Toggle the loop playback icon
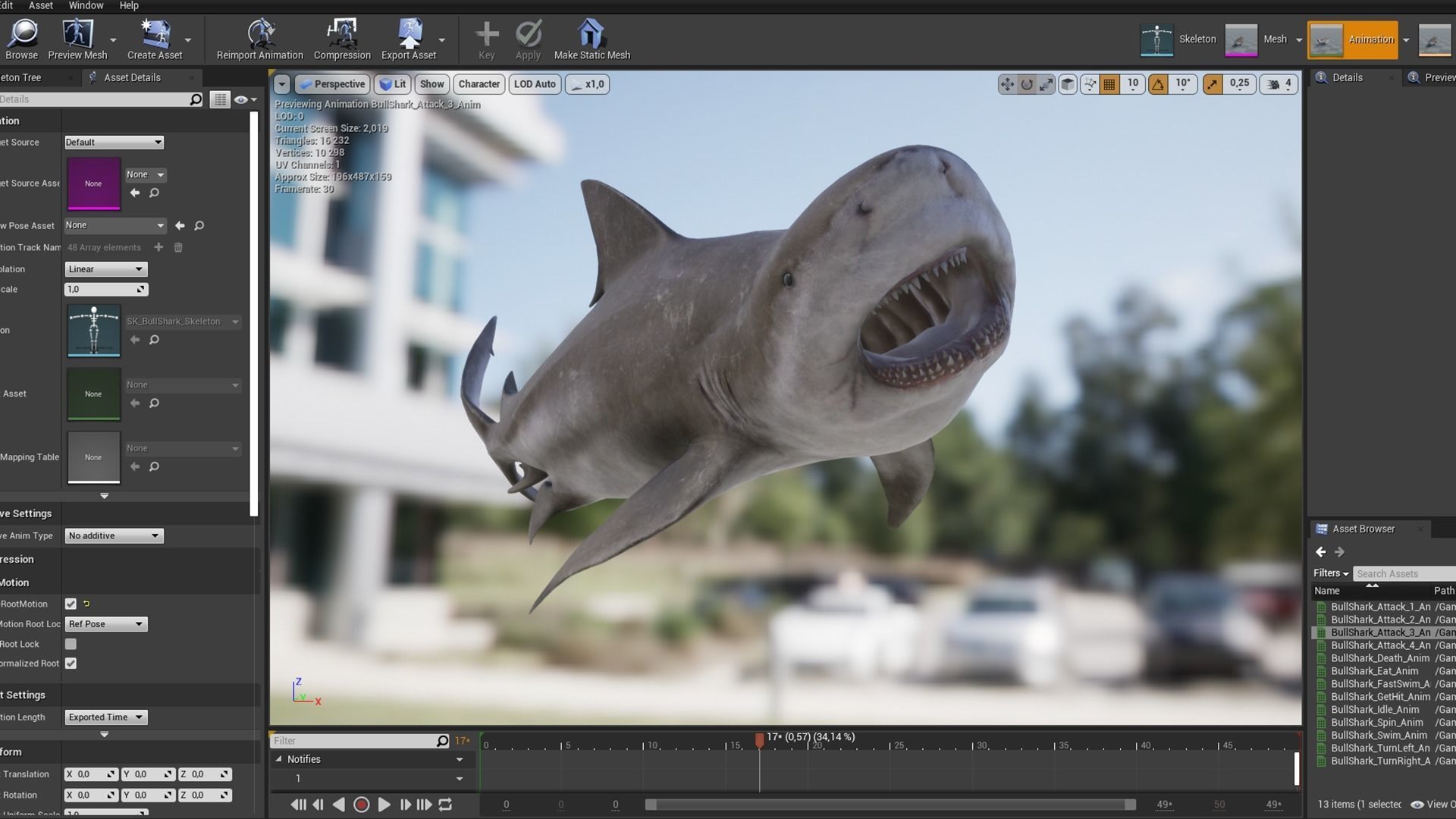The height and width of the screenshot is (819, 1456). click(446, 805)
